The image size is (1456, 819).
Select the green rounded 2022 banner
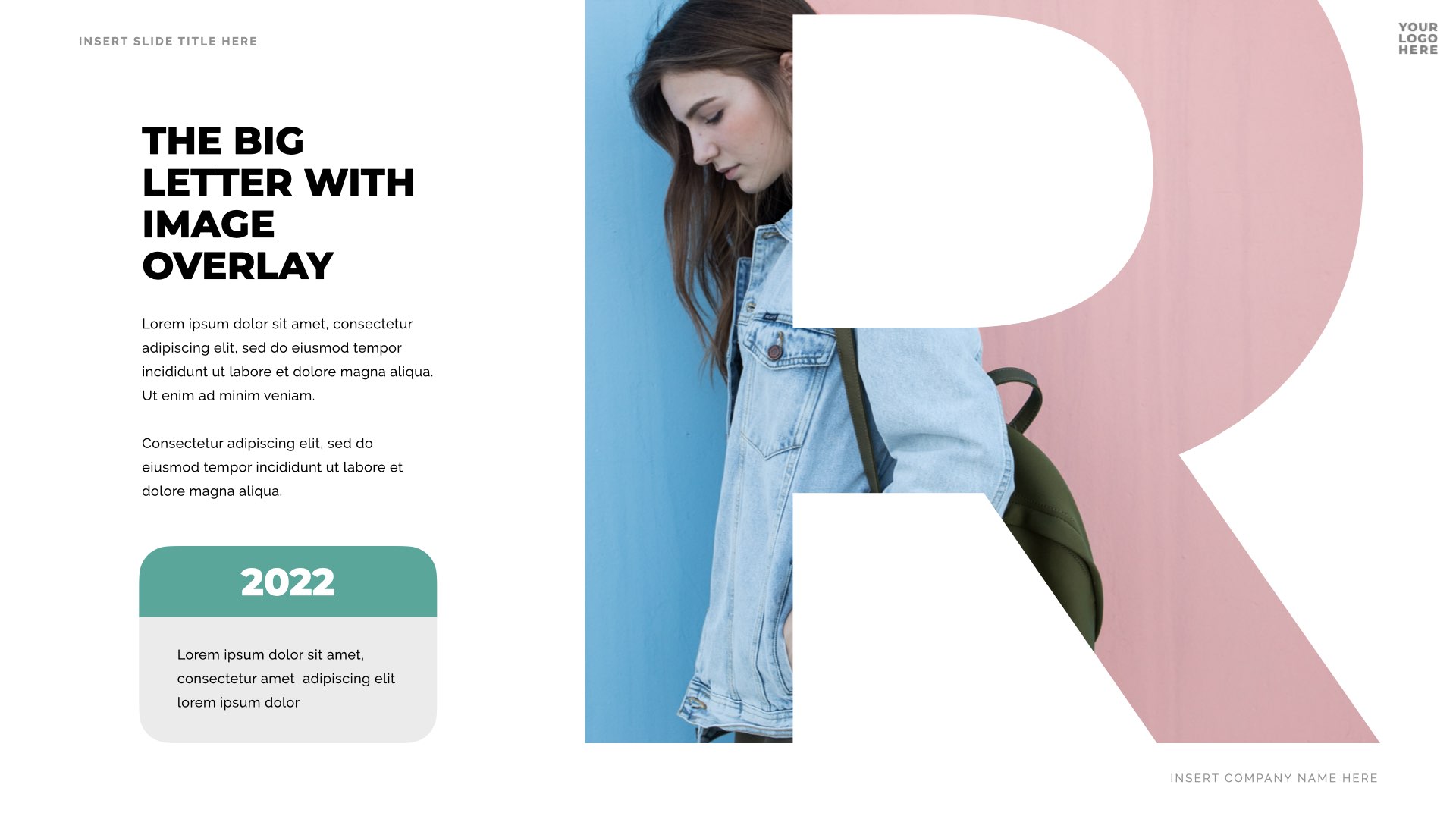(287, 582)
